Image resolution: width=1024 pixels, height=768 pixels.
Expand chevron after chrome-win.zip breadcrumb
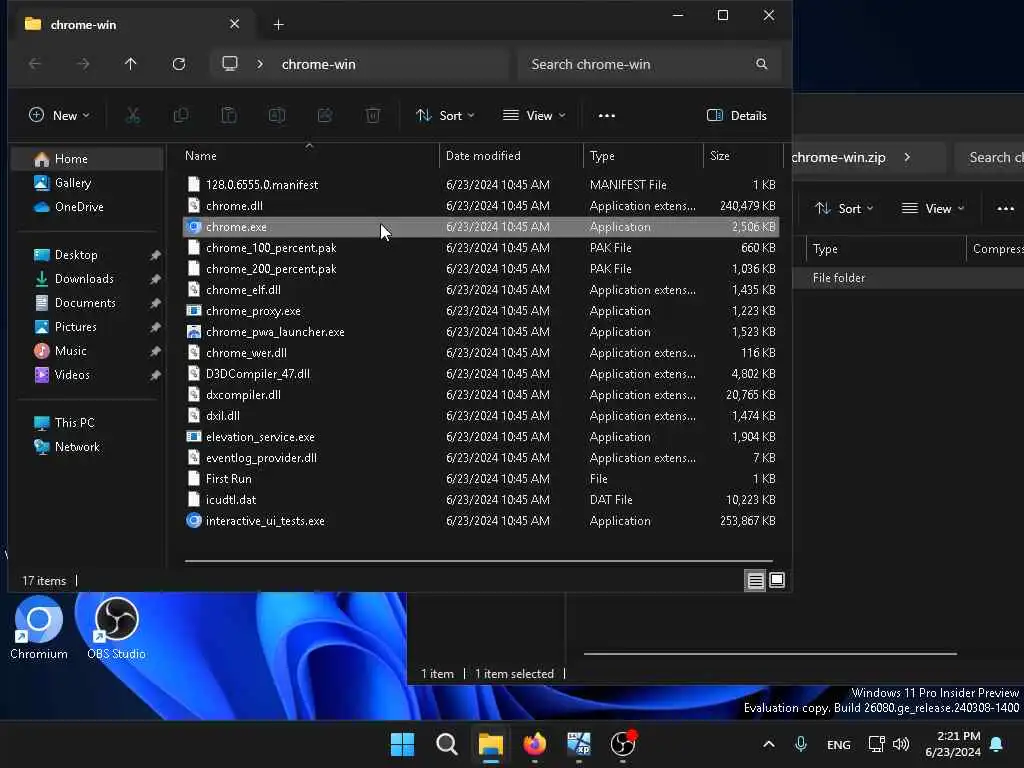point(907,157)
